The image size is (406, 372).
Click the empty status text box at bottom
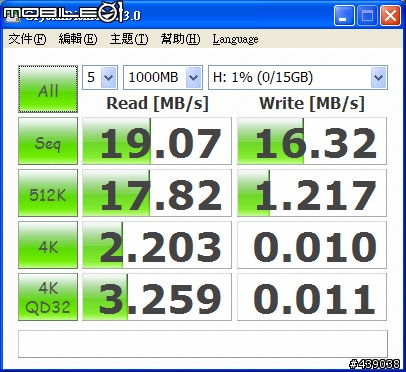[x=203, y=344]
